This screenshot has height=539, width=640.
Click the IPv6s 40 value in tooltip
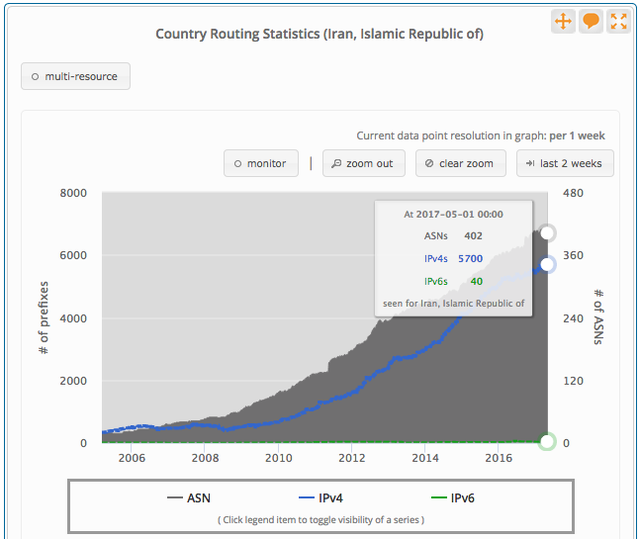coord(477,282)
